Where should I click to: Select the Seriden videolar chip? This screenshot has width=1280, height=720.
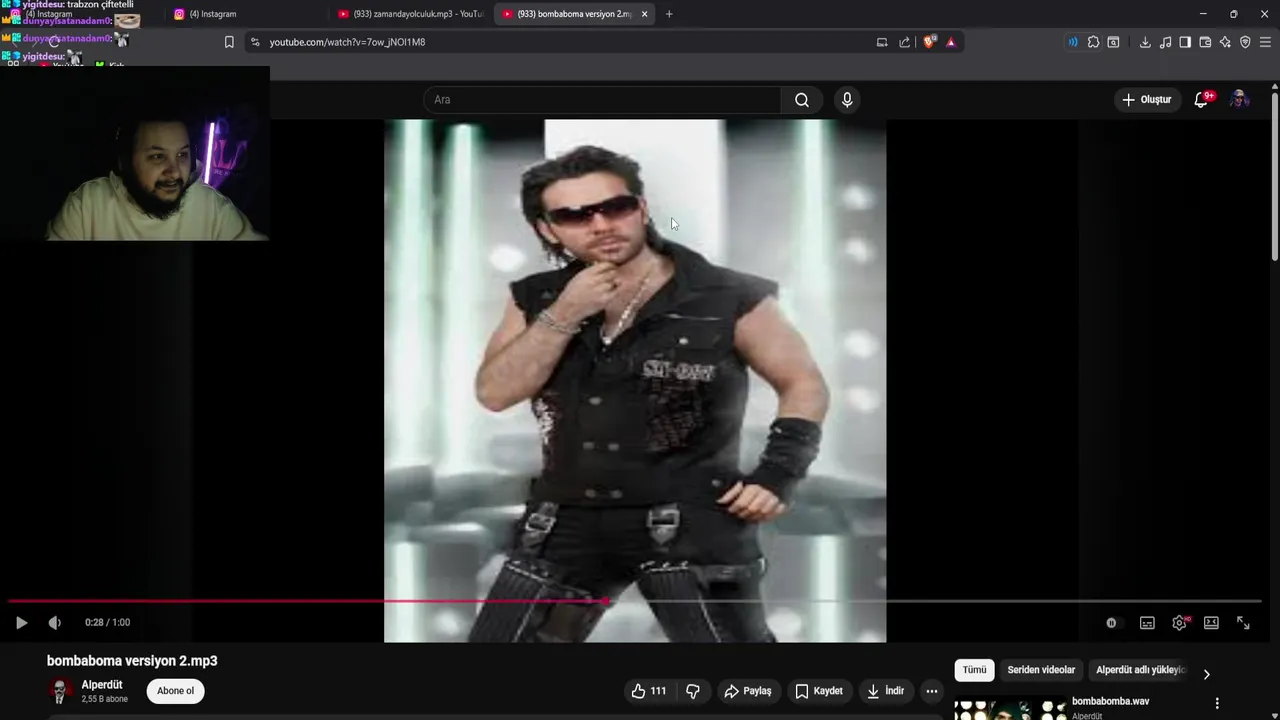click(x=1041, y=670)
